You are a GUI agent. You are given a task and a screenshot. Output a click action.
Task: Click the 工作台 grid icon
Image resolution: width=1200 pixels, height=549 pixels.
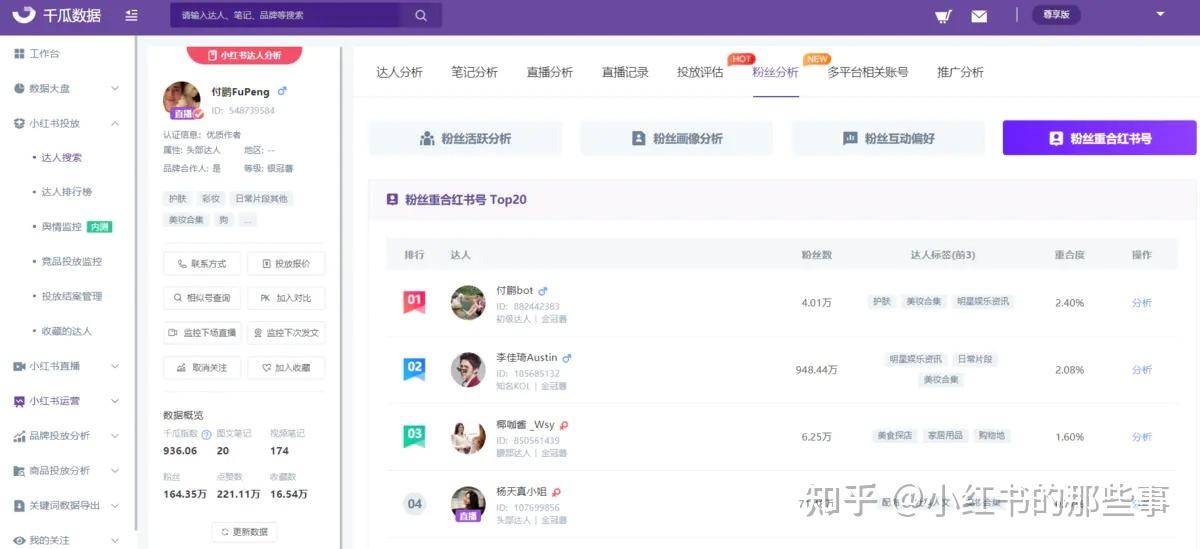19,53
